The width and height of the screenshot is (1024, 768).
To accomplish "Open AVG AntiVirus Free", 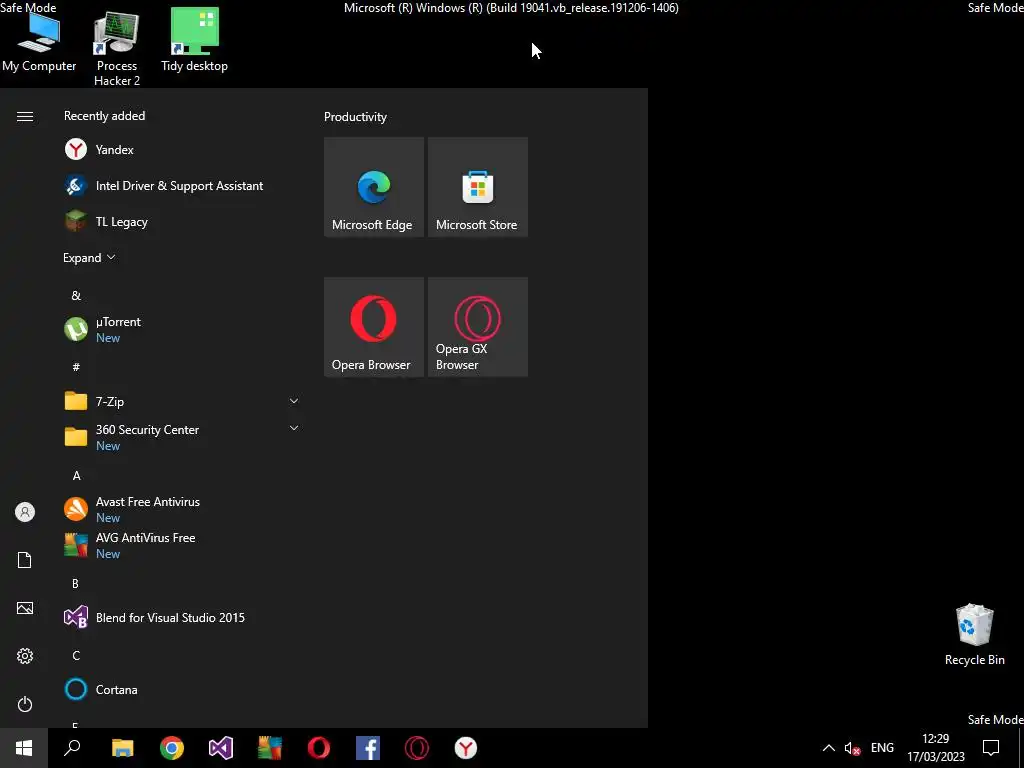I will pos(180,545).
